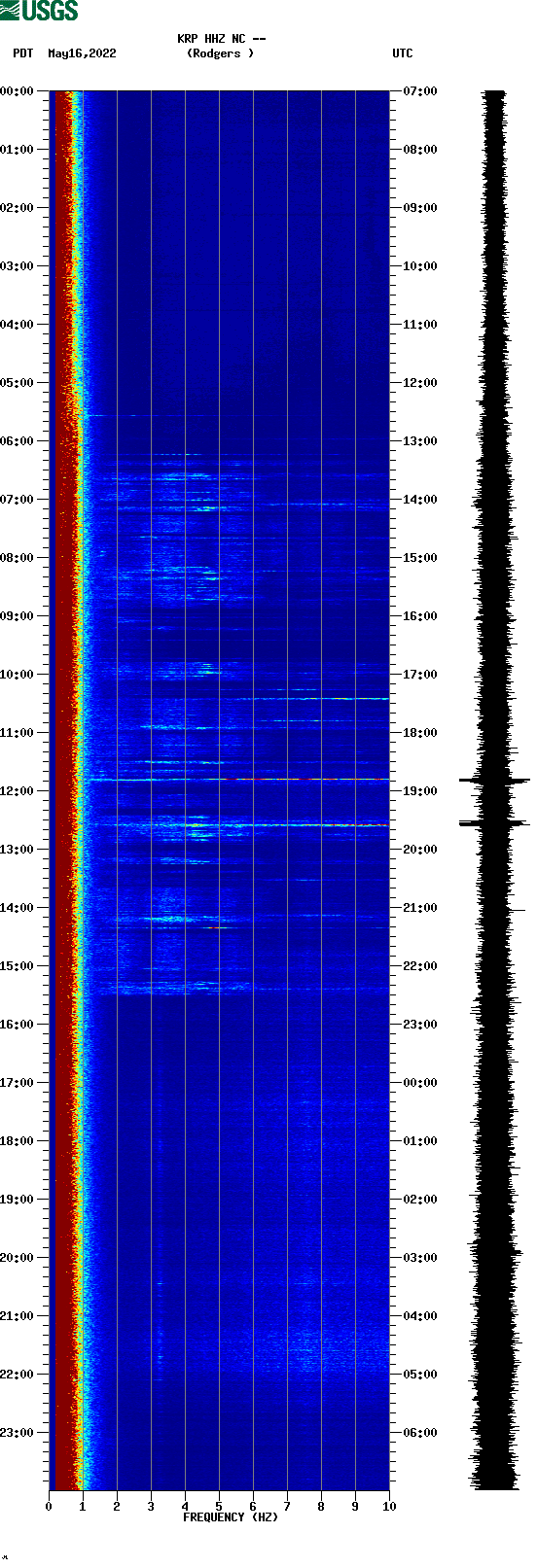
Task: Click the 04:00 PDT time label
Action: [x=18, y=325]
